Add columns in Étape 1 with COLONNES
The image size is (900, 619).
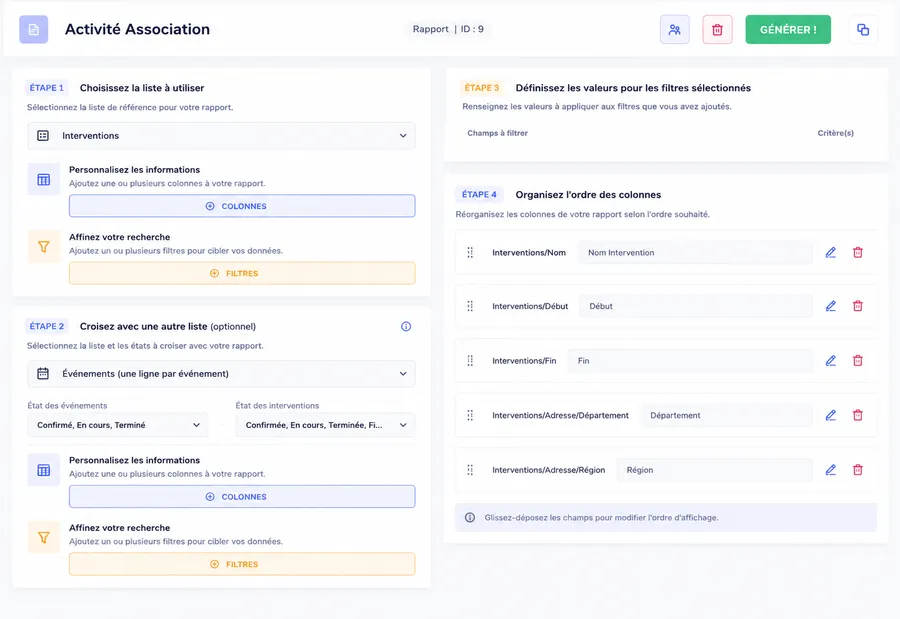[x=242, y=206]
